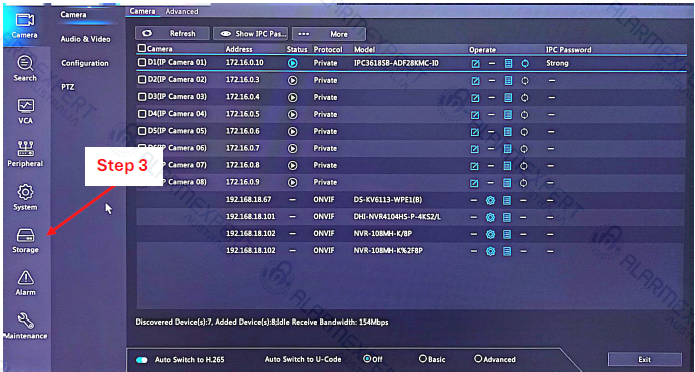Open the VCA section

tap(25, 111)
